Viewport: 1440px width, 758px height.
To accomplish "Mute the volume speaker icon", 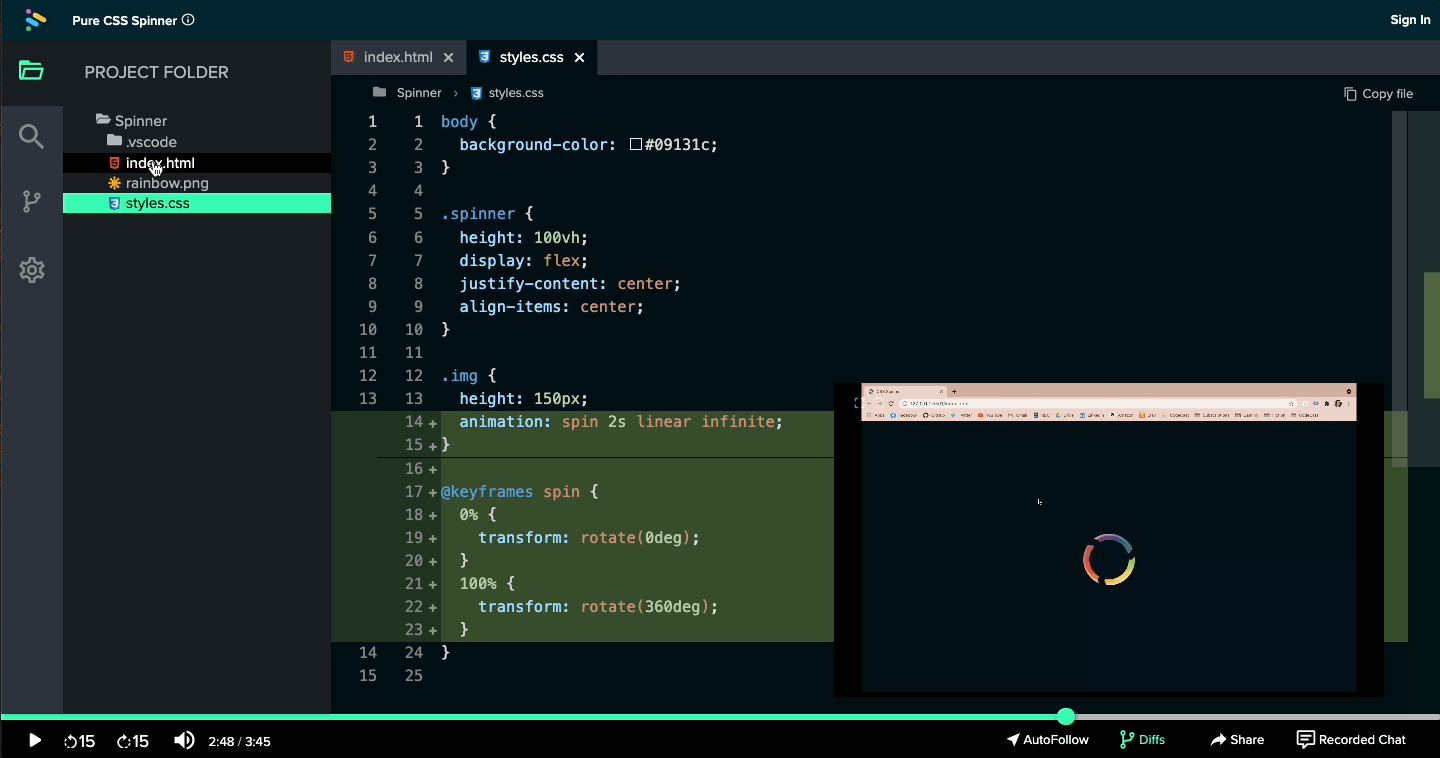I will pyautogui.click(x=184, y=740).
